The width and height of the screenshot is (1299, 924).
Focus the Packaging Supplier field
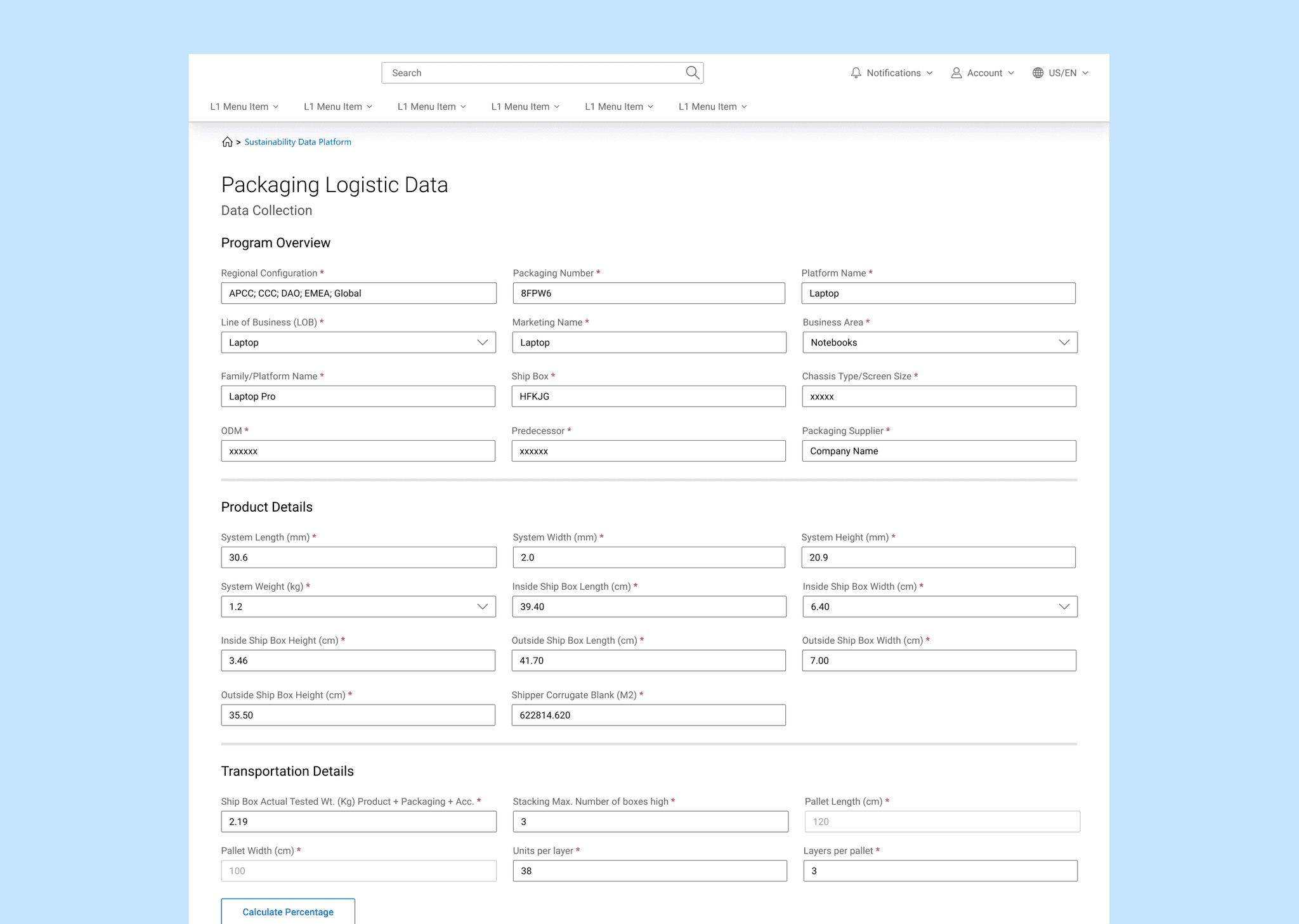point(939,451)
